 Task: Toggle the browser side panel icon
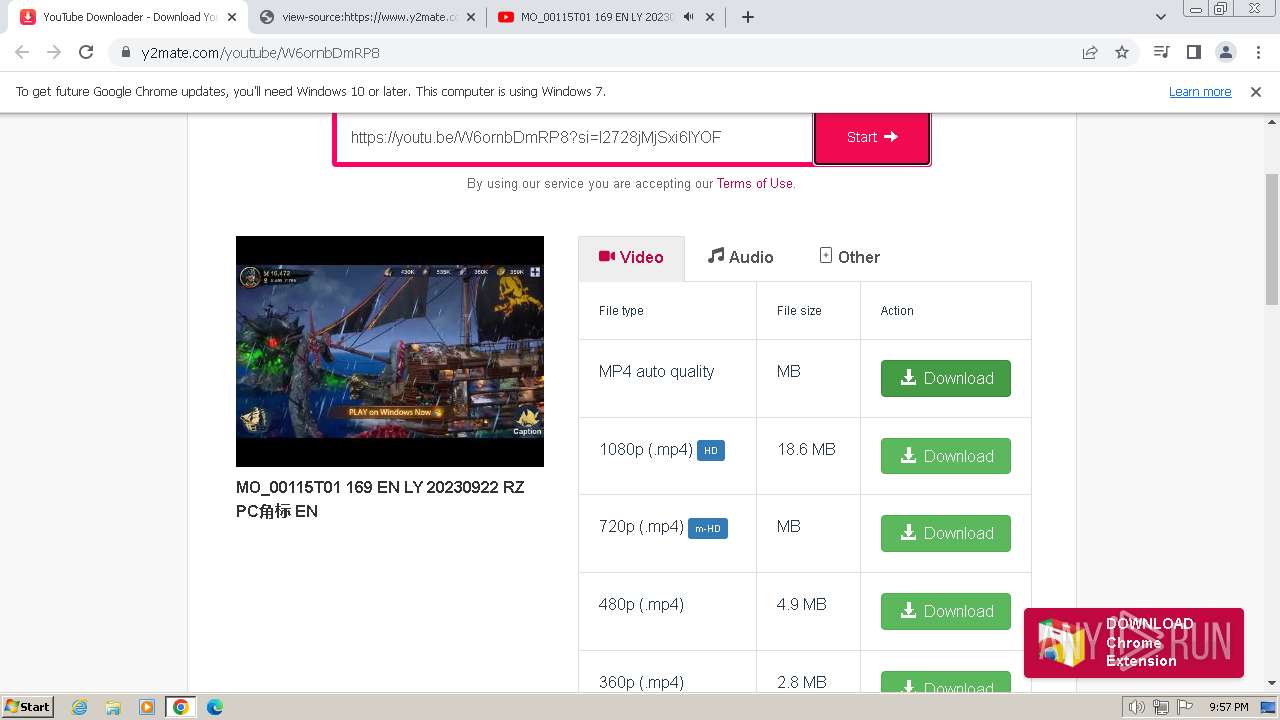click(1193, 53)
